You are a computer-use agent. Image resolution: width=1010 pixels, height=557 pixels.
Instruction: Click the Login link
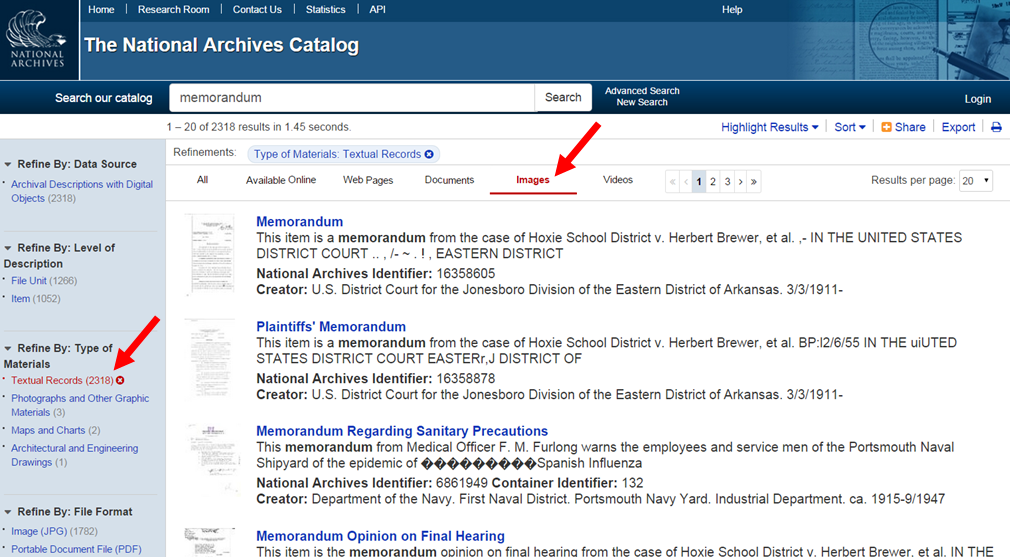tap(977, 99)
